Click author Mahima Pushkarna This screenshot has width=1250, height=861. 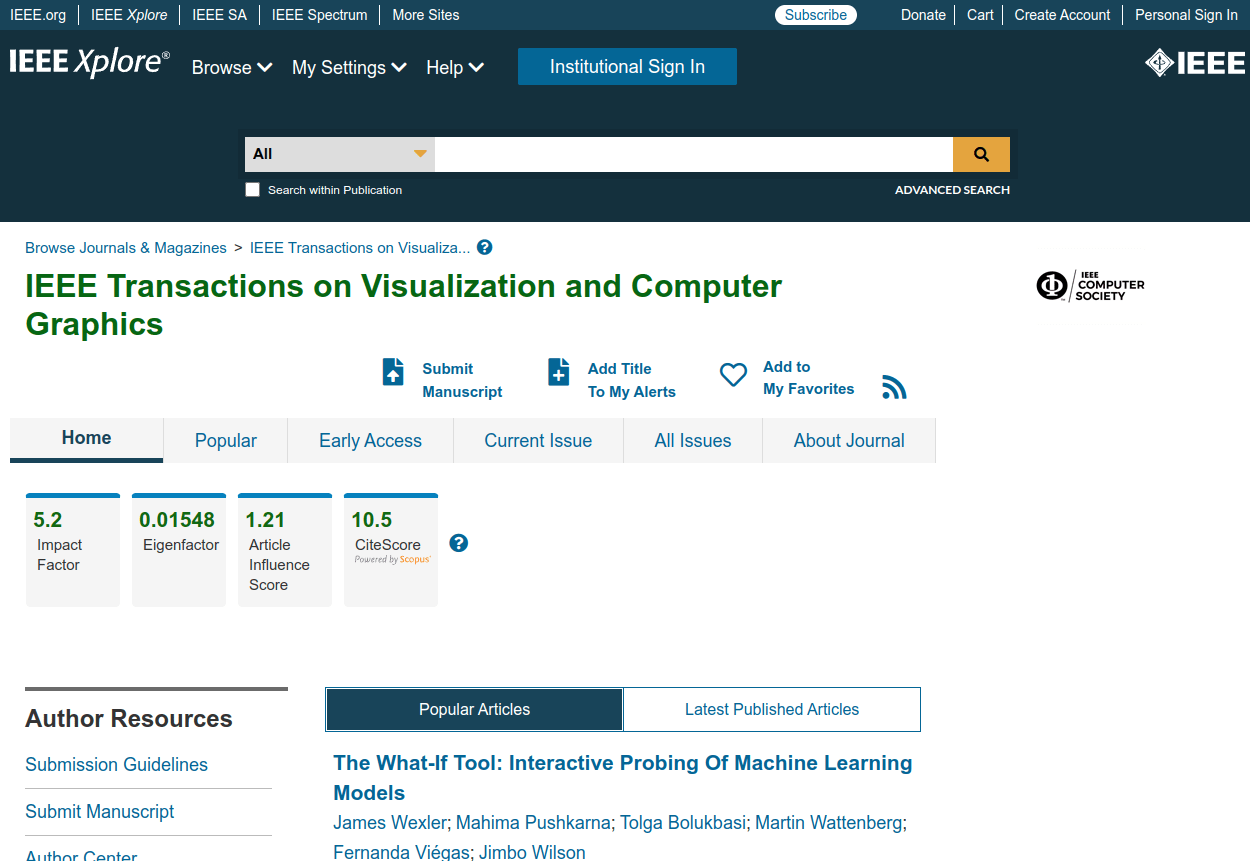tap(533, 823)
